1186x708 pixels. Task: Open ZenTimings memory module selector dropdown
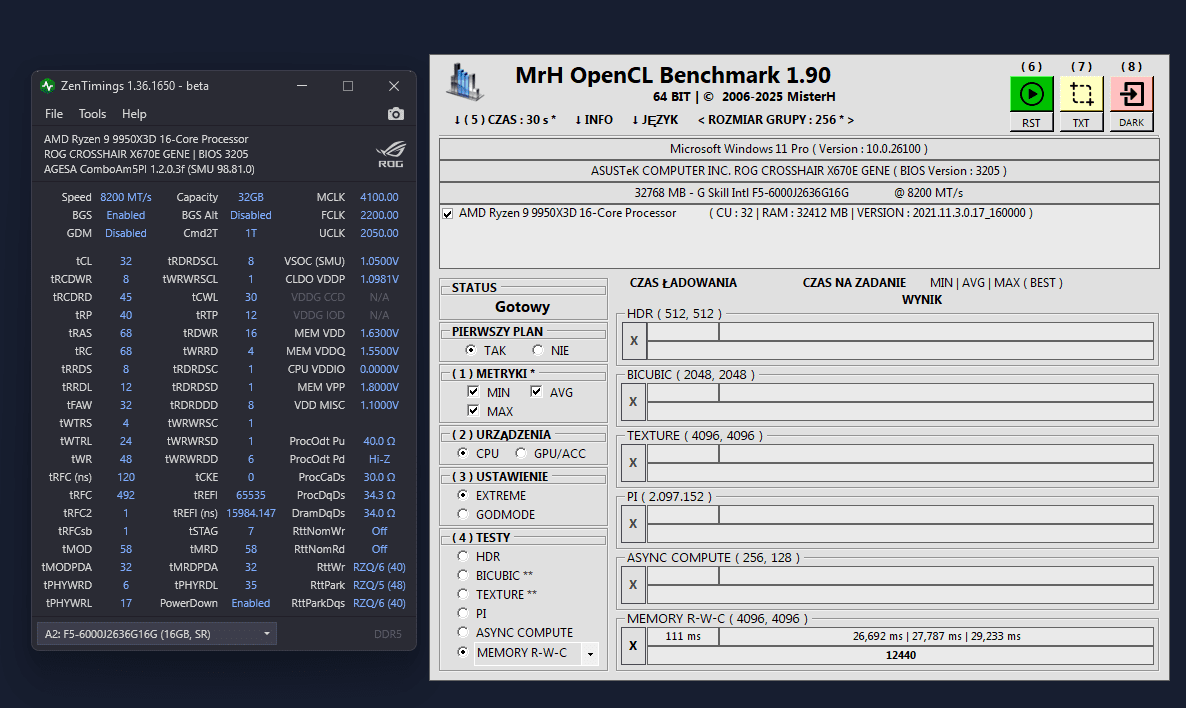pos(157,634)
